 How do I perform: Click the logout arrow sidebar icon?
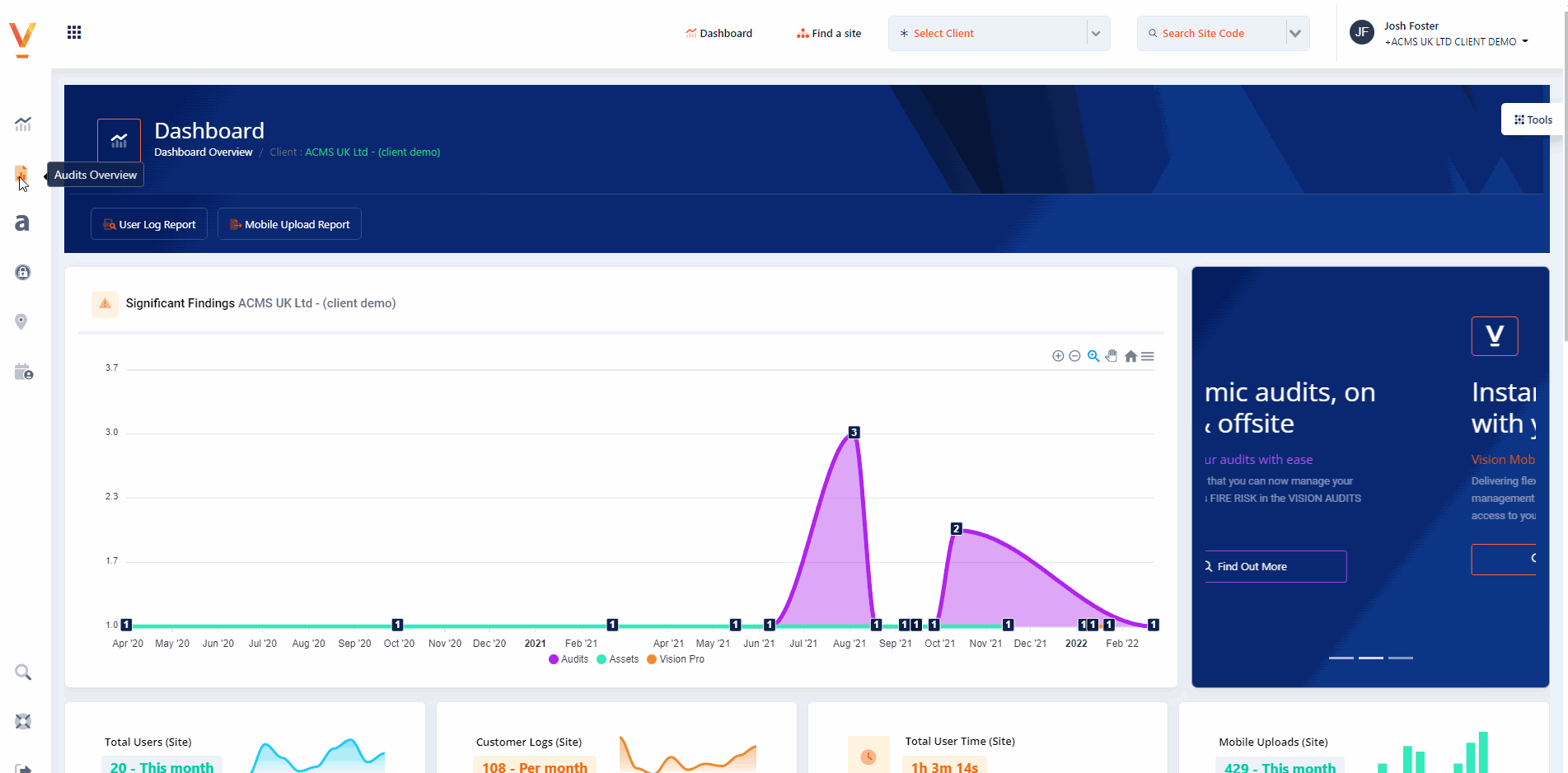coord(23,768)
